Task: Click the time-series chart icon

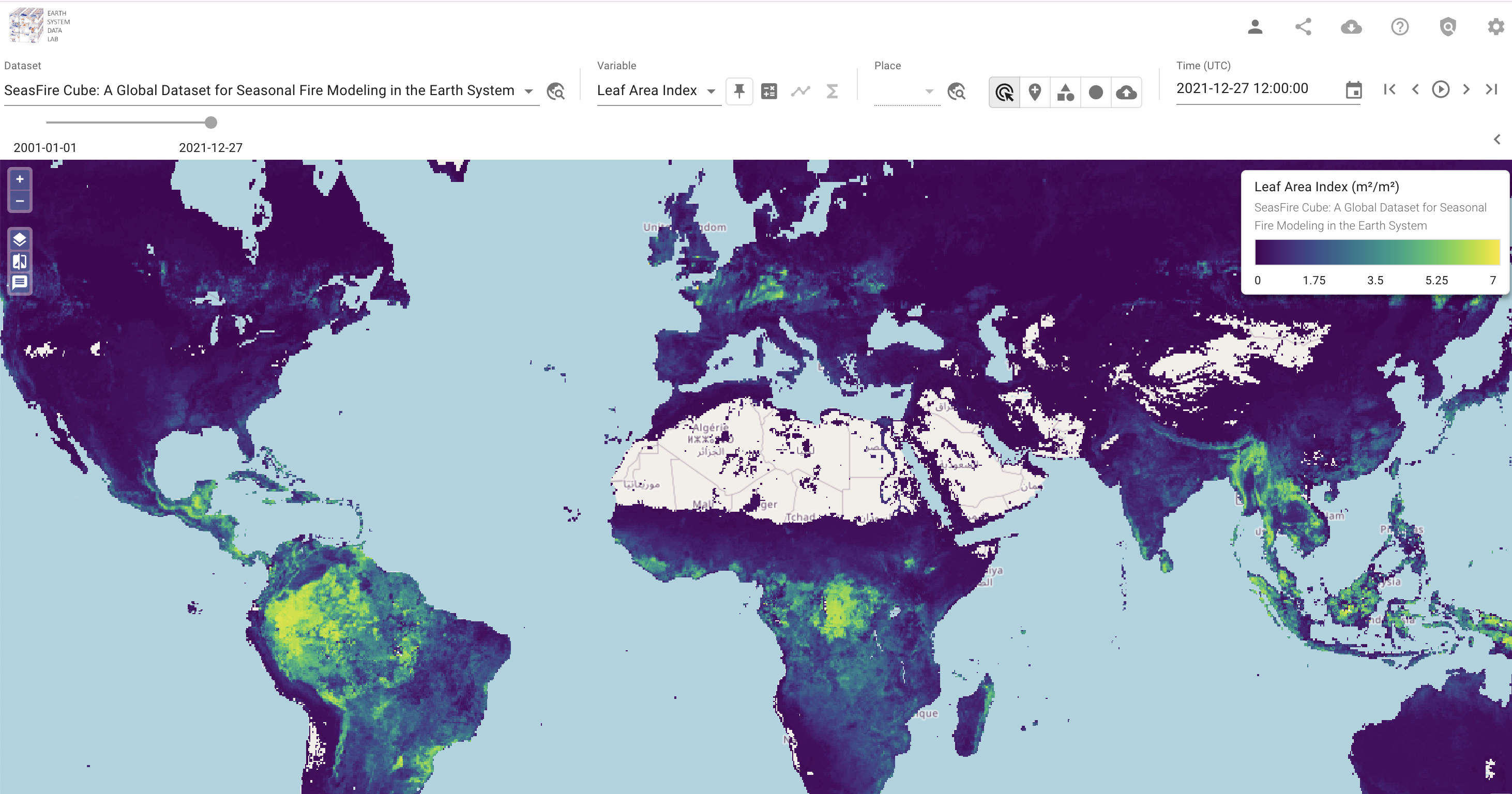Action: tap(800, 91)
